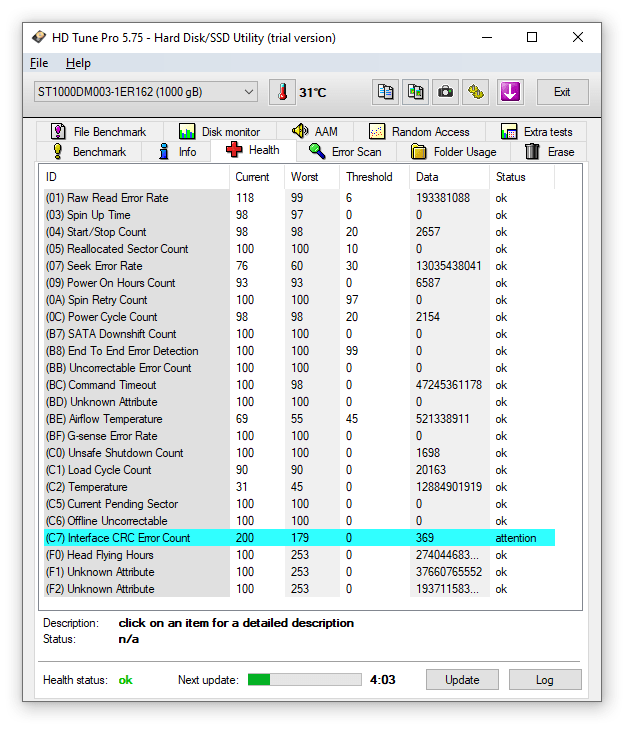Select the Current Pending Sector row
Image resolution: width=629 pixels, height=730 pixels.
[x=299, y=504]
